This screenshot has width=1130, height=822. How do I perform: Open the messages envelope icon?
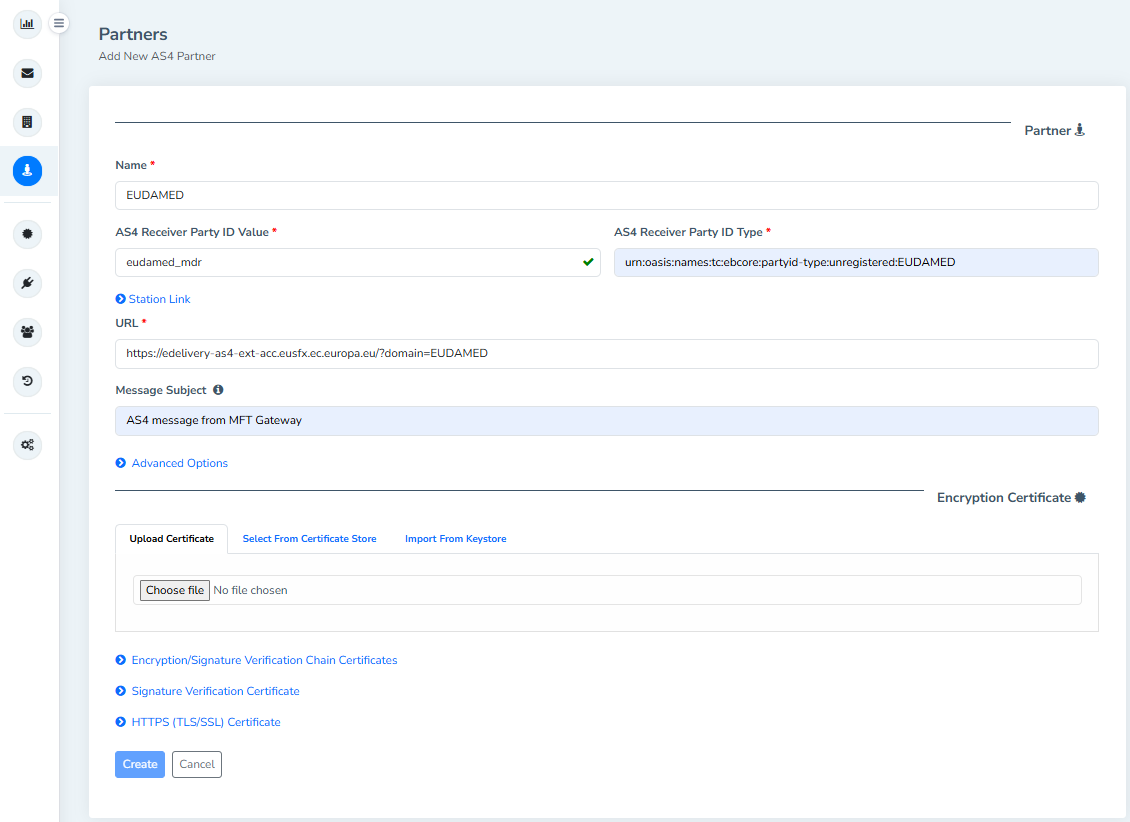[x=27, y=73]
